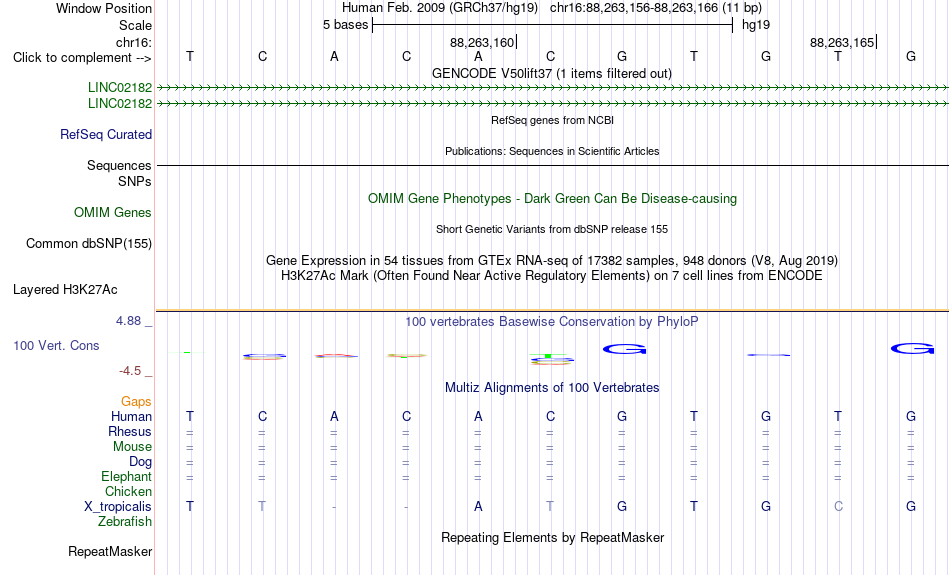This screenshot has width=950, height=575.
Task: Click the faded C in the X_tropicalis row
Action: [839, 507]
